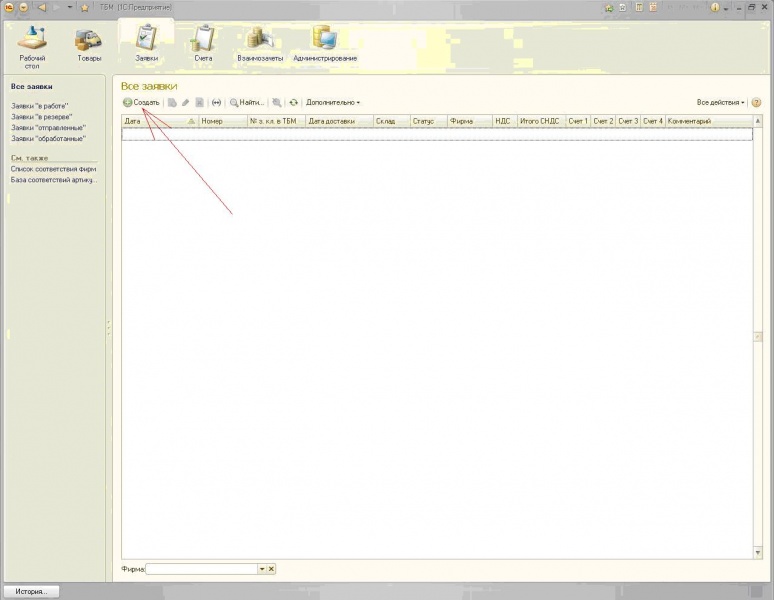Click the mark-for-deletion toolbar icon

click(199, 103)
